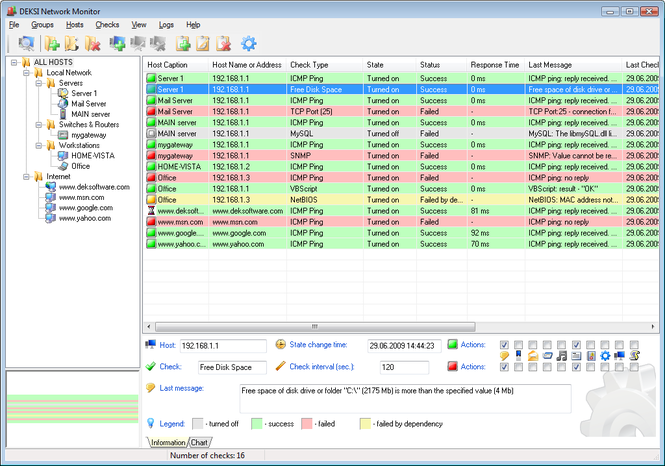The width and height of the screenshot is (665, 466).
Task: Uncheck failure-actions checkbox below window icon
Action: tap(576, 367)
